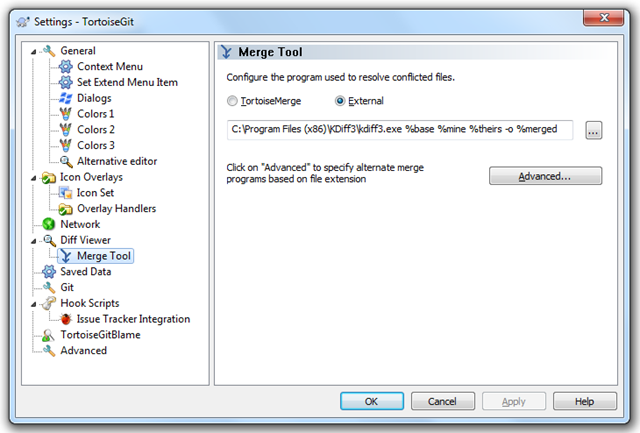The width and height of the screenshot is (640, 433).
Task: Collapse the General tree node
Action: (x=34, y=51)
